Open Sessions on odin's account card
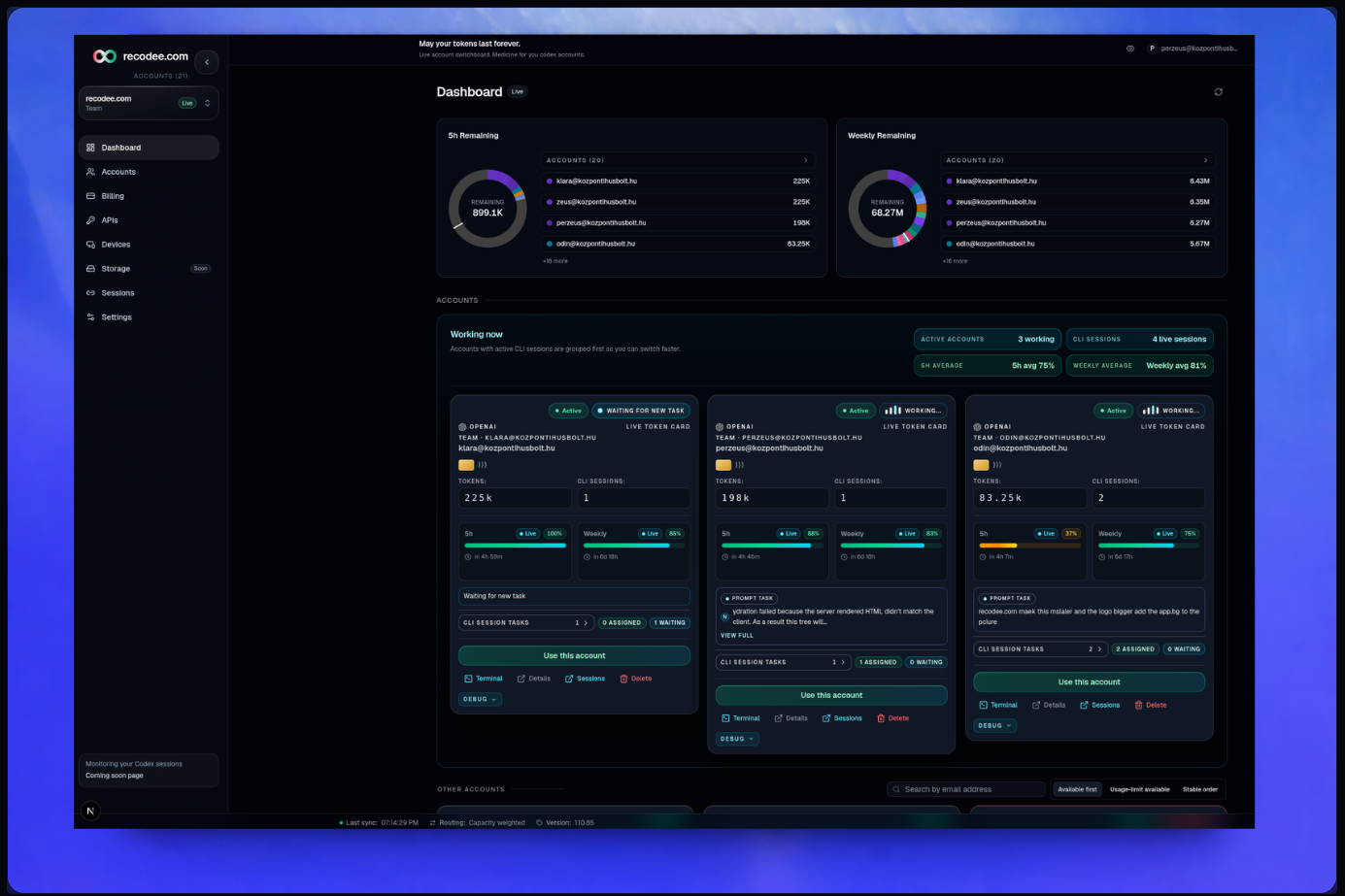The width and height of the screenshot is (1345, 896). click(1099, 705)
